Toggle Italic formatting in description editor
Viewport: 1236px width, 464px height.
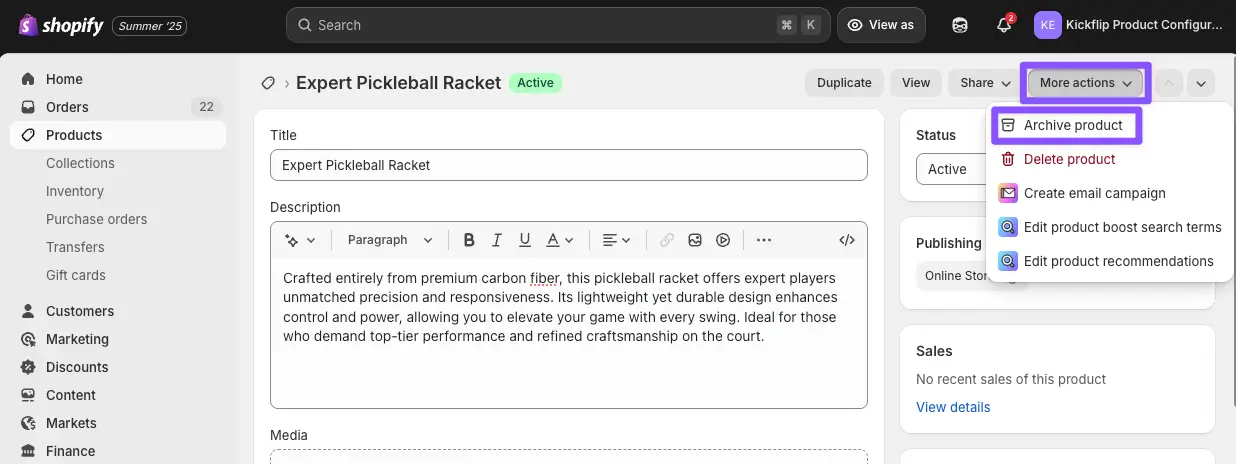pos(496,240)
